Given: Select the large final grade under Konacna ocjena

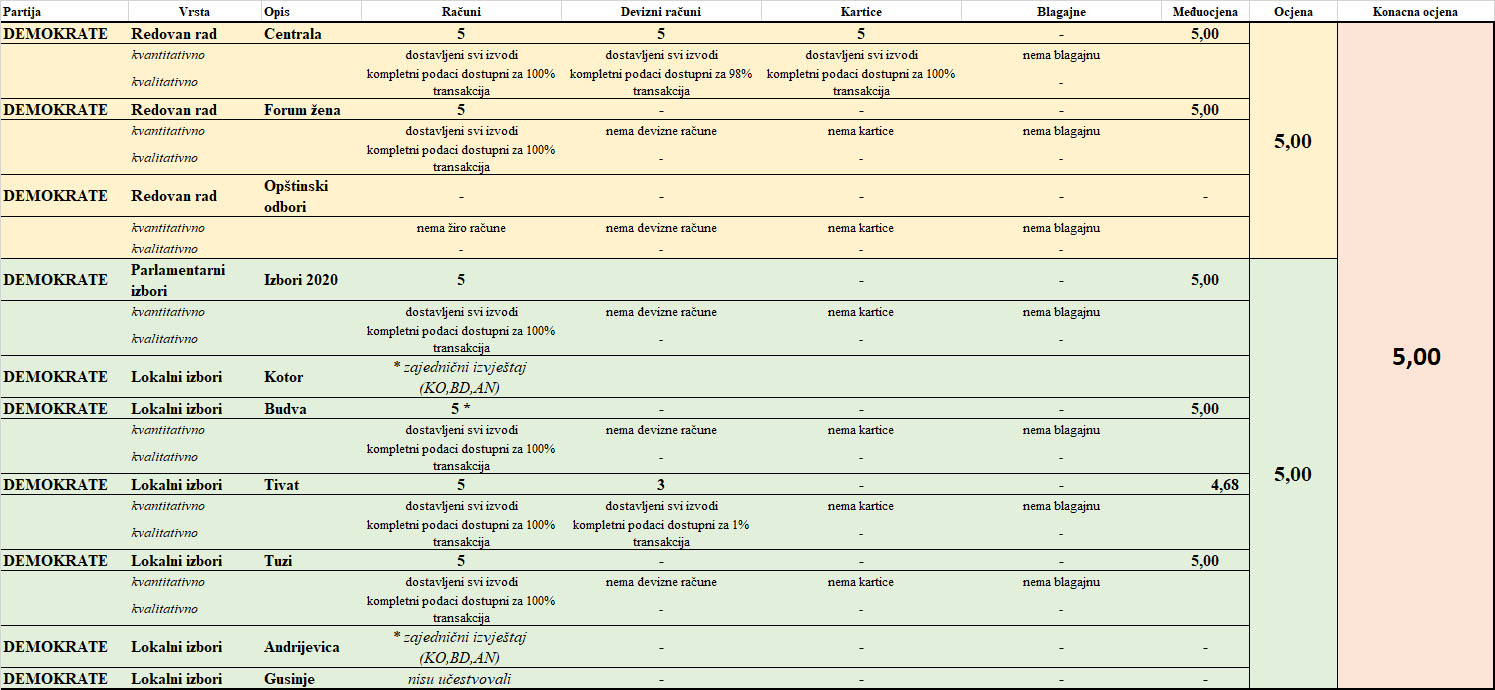Looking at the screenshot, I should (x=1416, y=357).
